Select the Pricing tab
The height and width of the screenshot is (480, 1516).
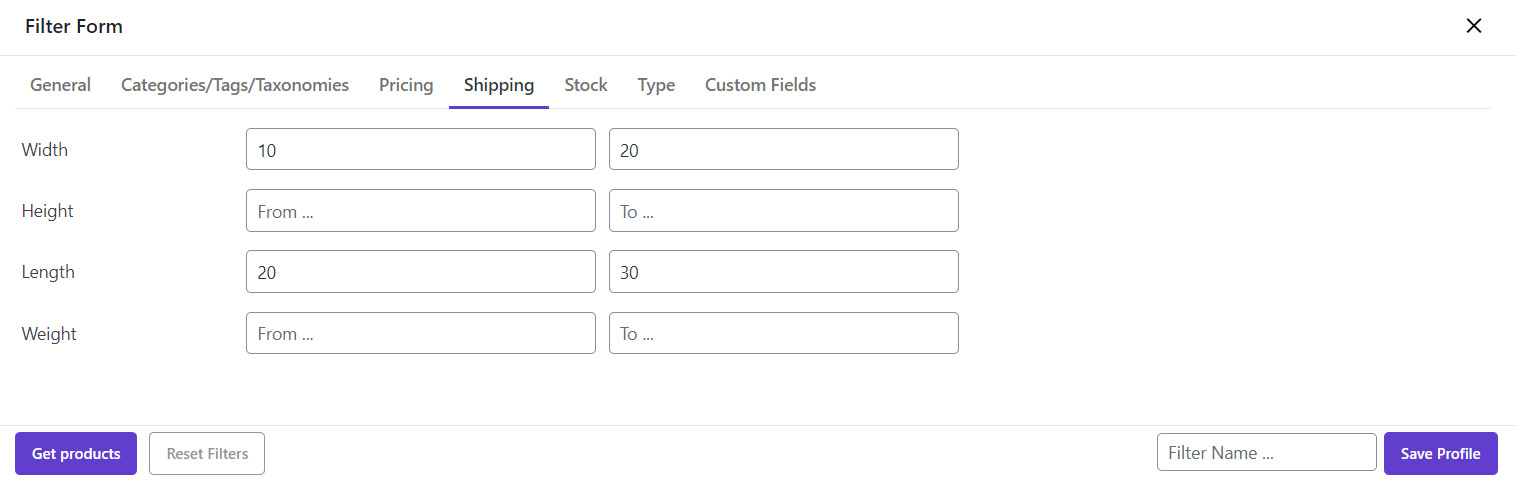tap(406, 85)
